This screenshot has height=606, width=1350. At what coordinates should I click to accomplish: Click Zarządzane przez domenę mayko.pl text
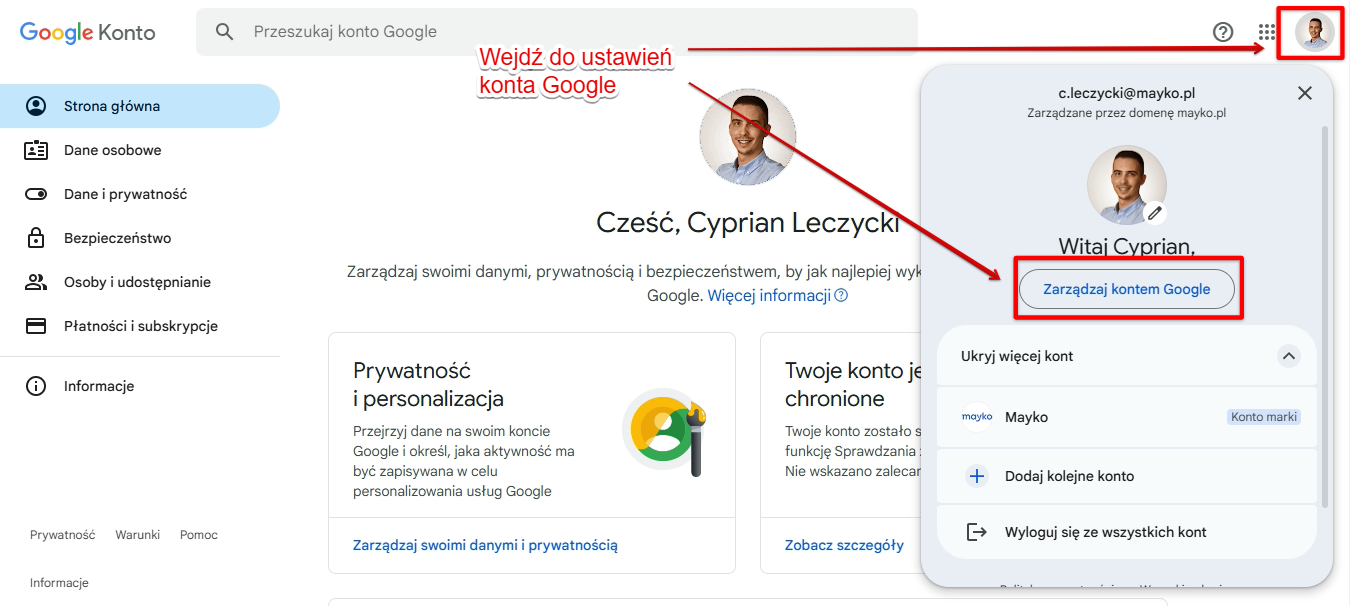pyautogui.click(x=1127, y=113)
